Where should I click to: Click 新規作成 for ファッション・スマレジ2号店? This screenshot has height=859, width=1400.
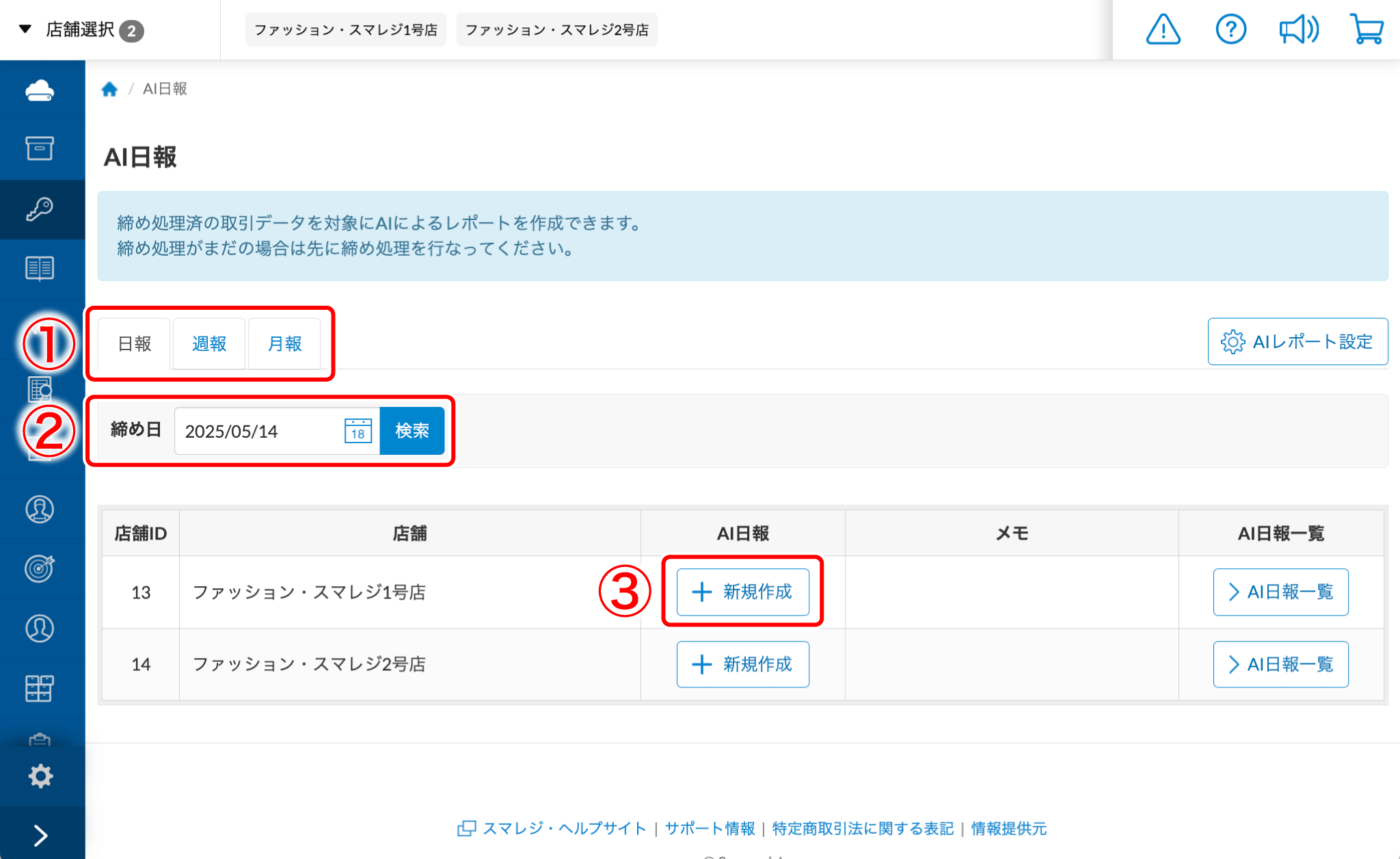tap(742, 664)
